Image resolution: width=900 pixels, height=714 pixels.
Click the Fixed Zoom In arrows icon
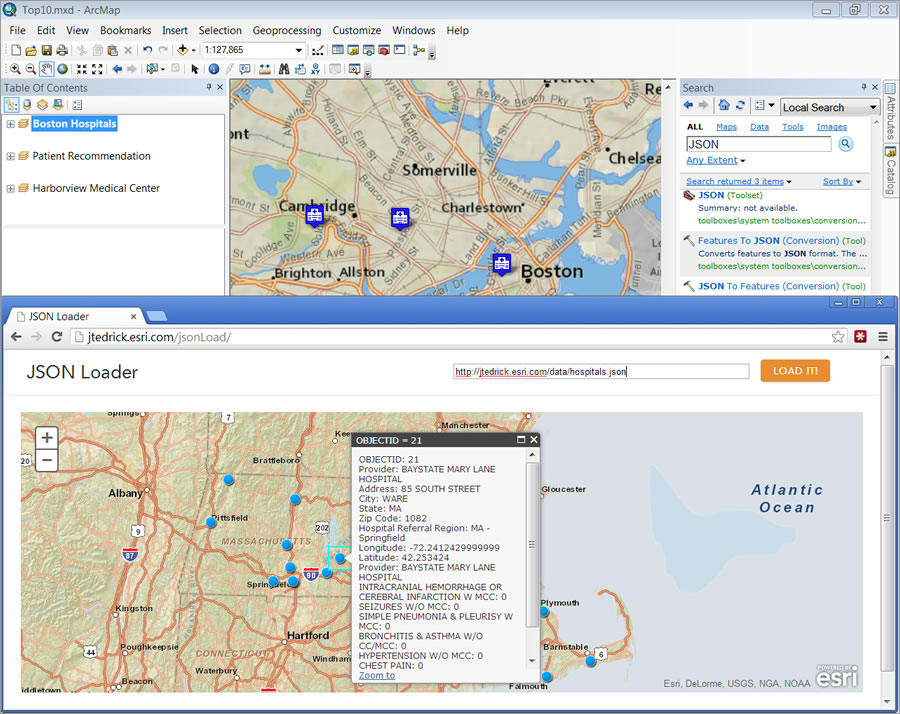coord(82,69)
